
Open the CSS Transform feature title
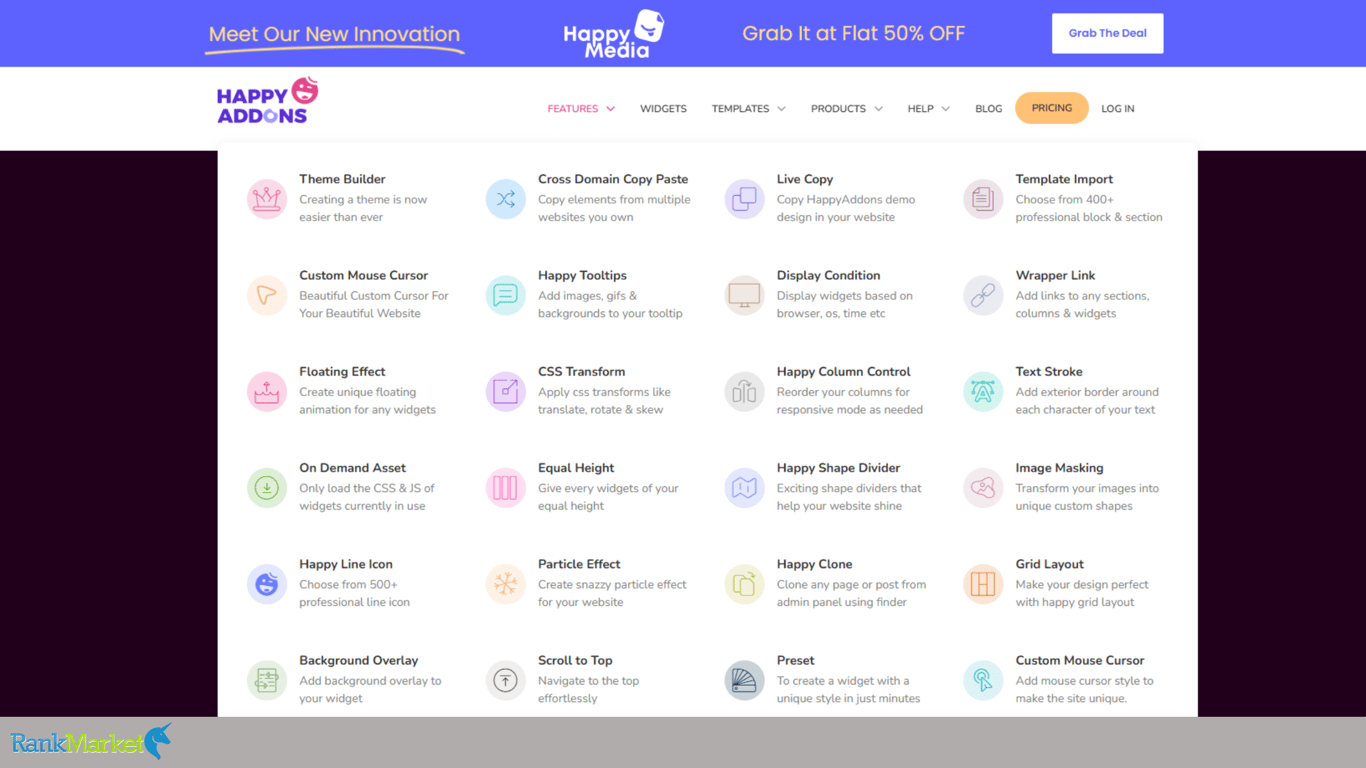point(581,371)
